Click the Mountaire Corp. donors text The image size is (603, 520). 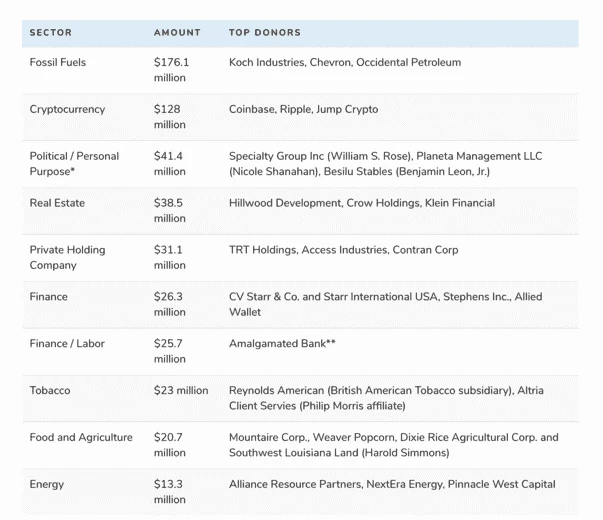(394, 445)
